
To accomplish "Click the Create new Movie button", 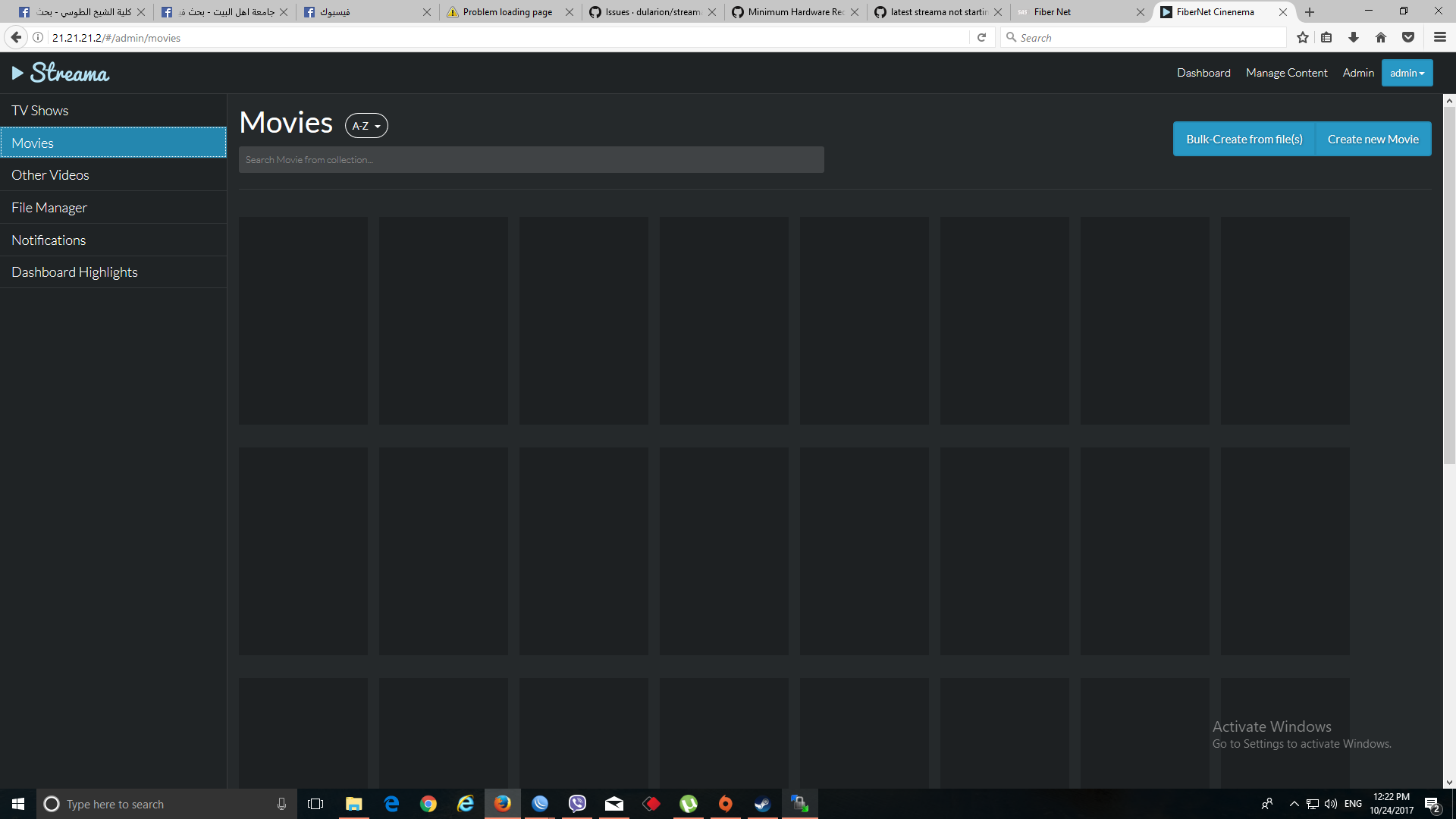I will click(1373, 139).
